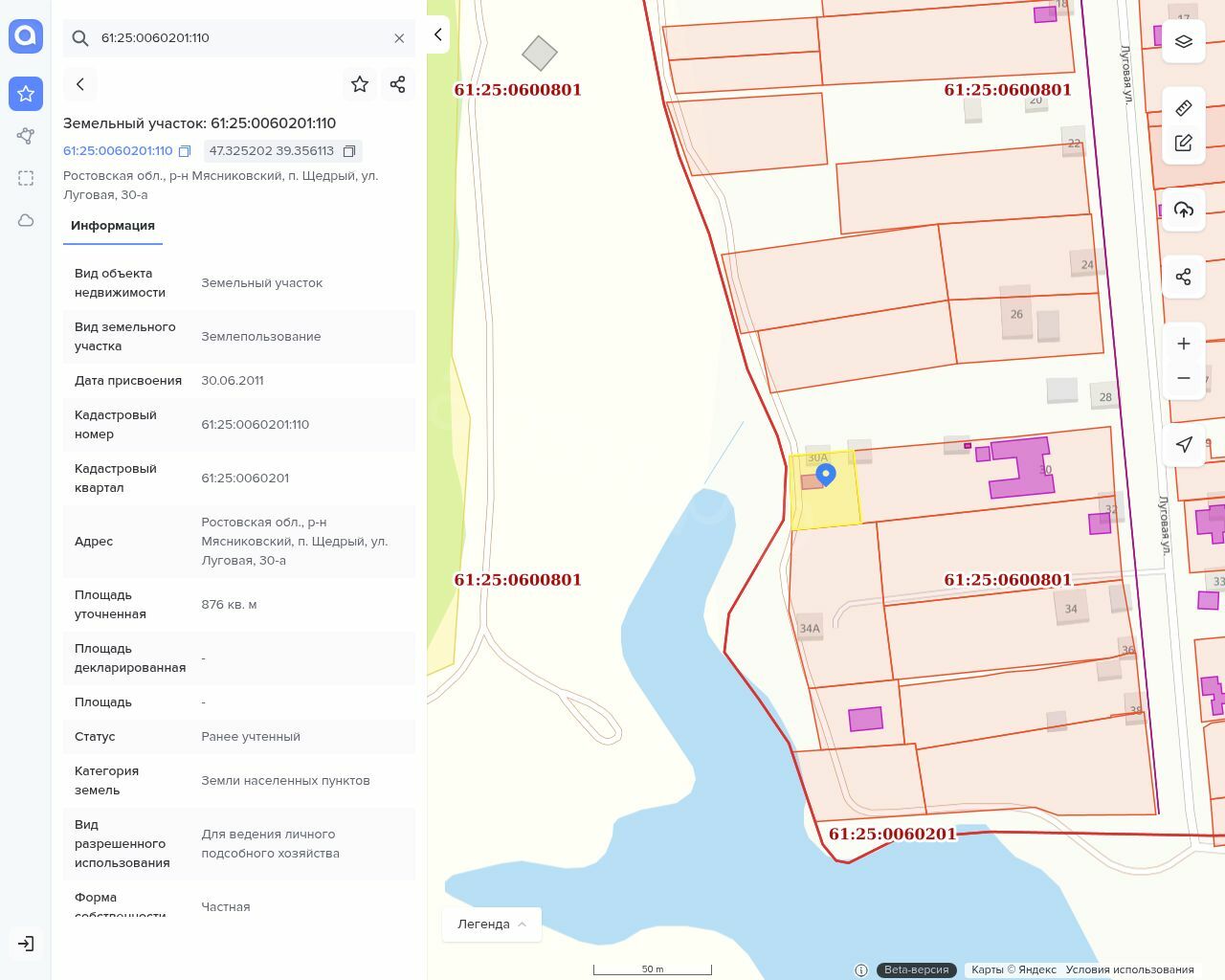Zoom in on the map
1225x980 pixels.
tap(1184, 344)
